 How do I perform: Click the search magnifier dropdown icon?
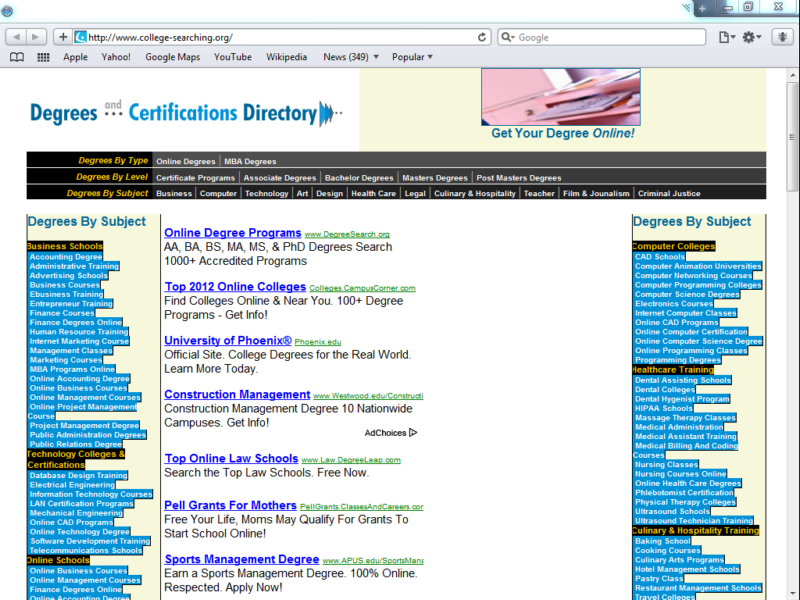[x=508, y=37]
